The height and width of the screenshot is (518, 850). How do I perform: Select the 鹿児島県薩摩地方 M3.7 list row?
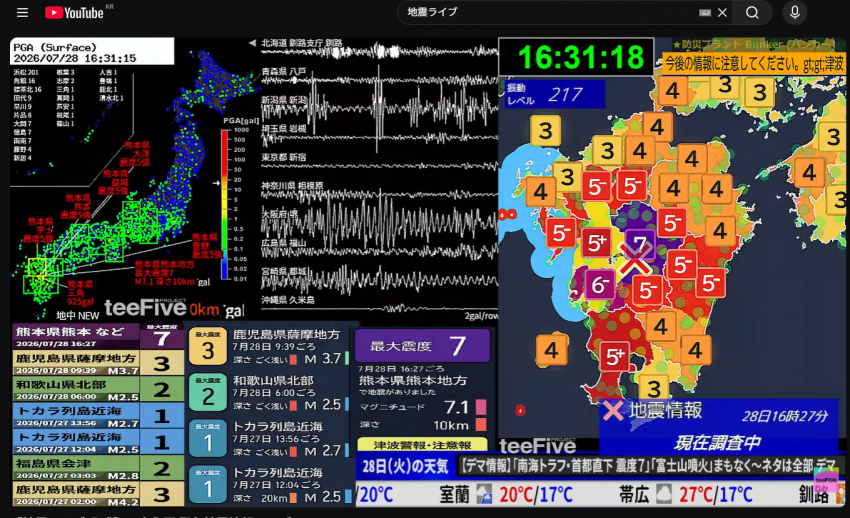98,363
